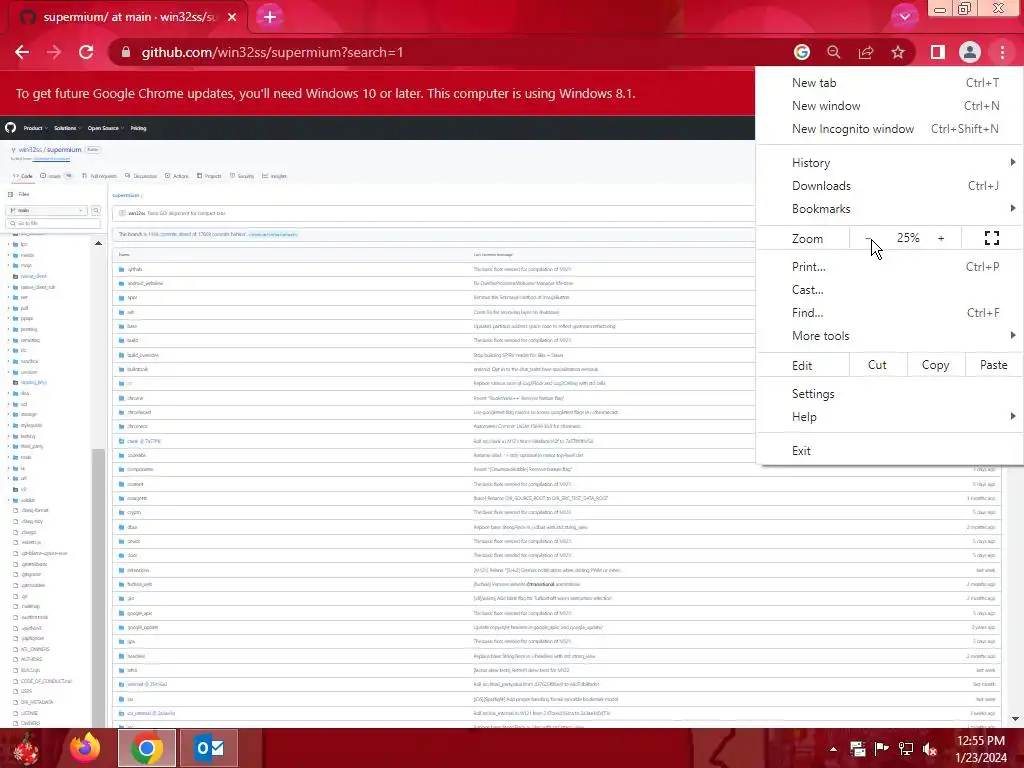Bookmark this tab with the star icon
The image size is (1024, 768).
tap(898, 52)
